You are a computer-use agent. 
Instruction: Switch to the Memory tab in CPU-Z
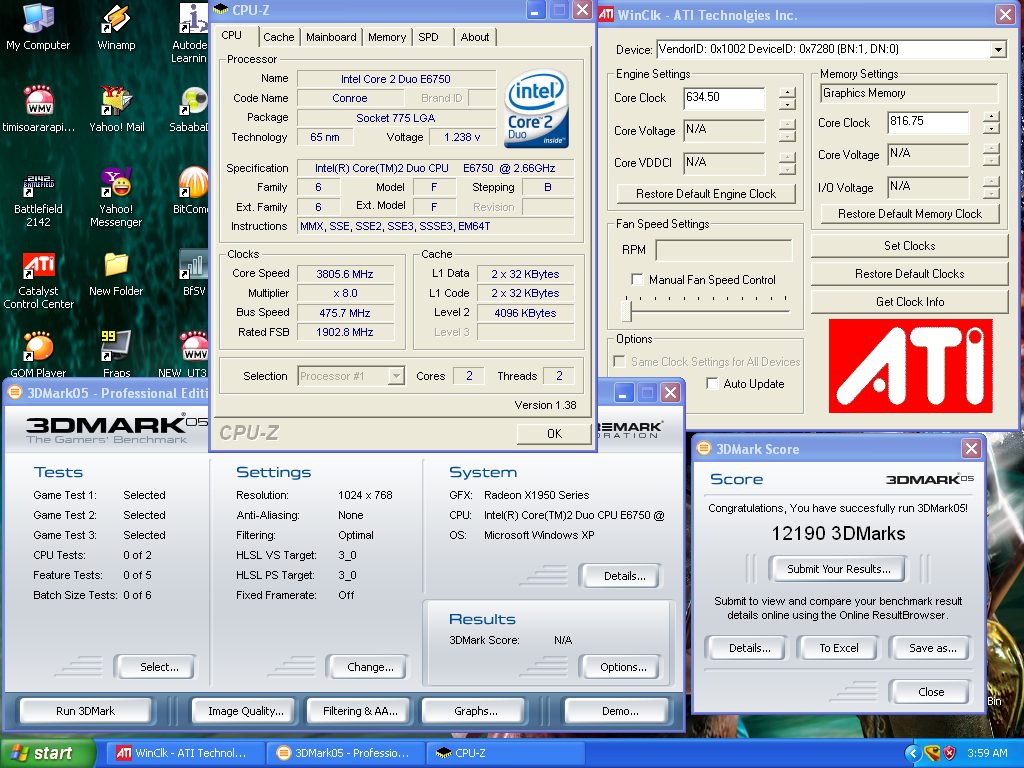pos(387,37)
